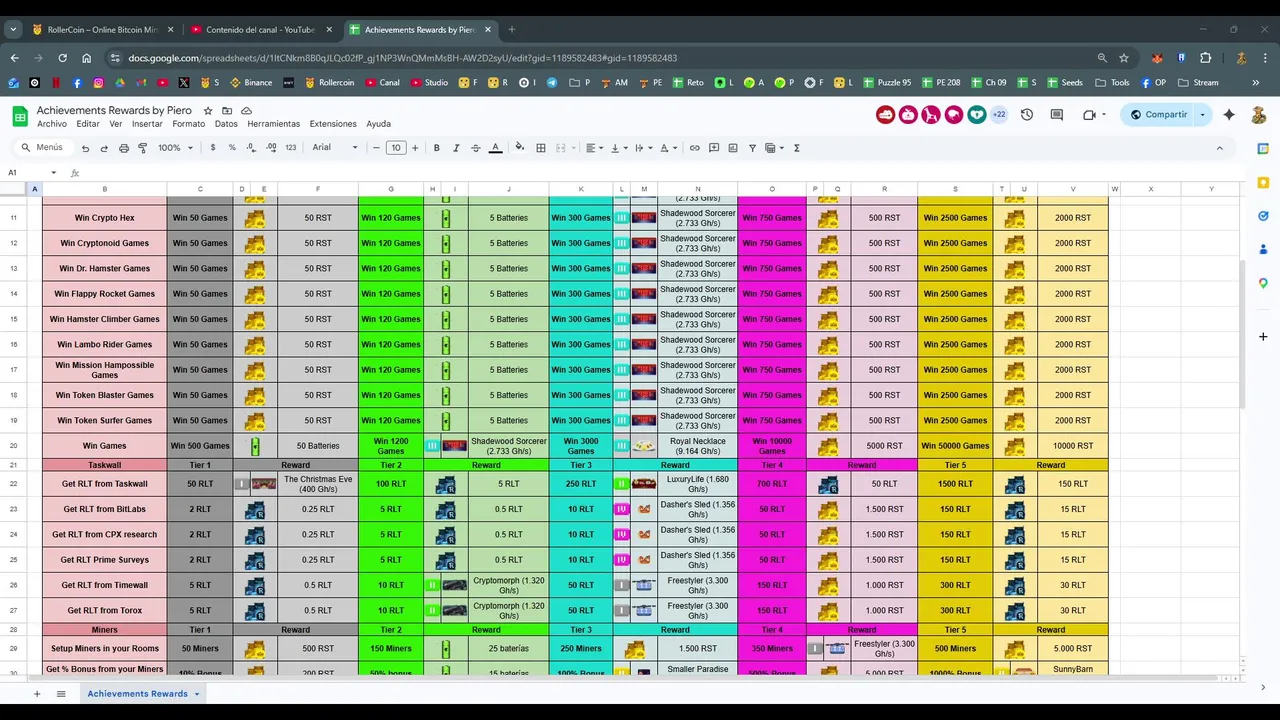Viewport: 1280px width, 720px height.
Task: Open version history clock icon
Action: 1026,115
